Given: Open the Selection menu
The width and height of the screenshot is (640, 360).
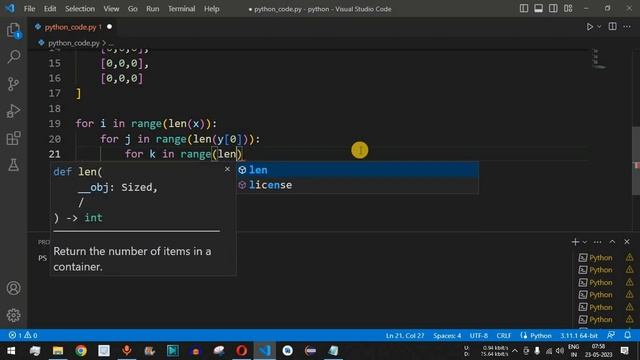Looking at the screenshot, I should pos(80,9).
